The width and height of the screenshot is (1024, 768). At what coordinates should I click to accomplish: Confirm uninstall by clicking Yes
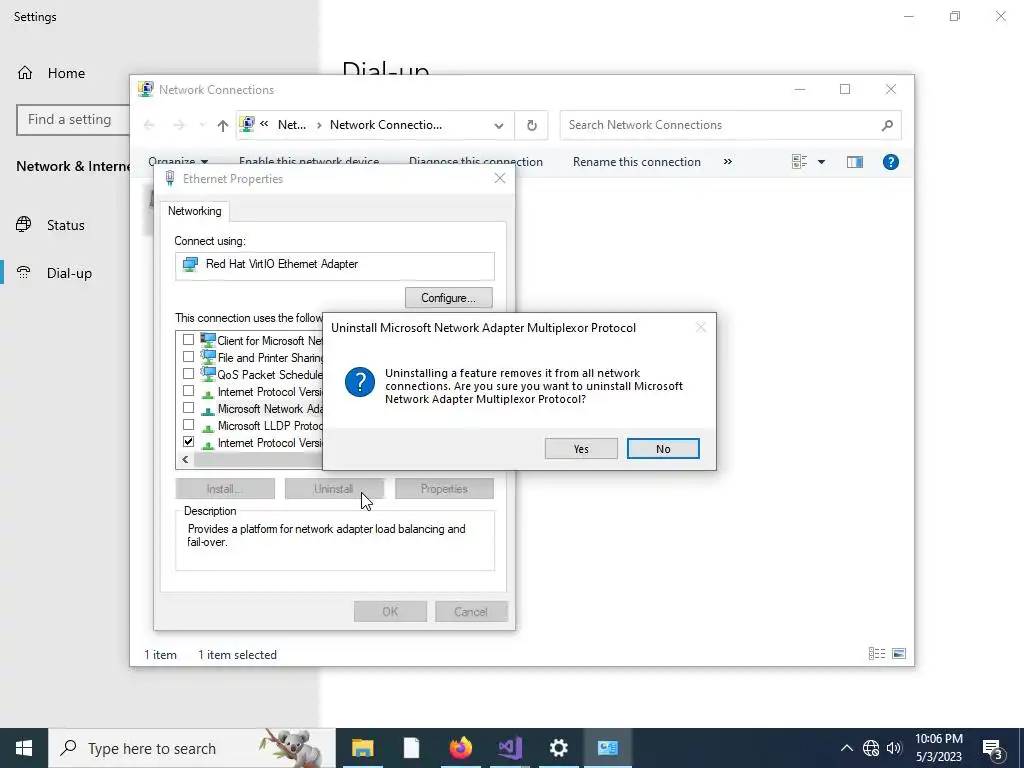coord(581,449)
